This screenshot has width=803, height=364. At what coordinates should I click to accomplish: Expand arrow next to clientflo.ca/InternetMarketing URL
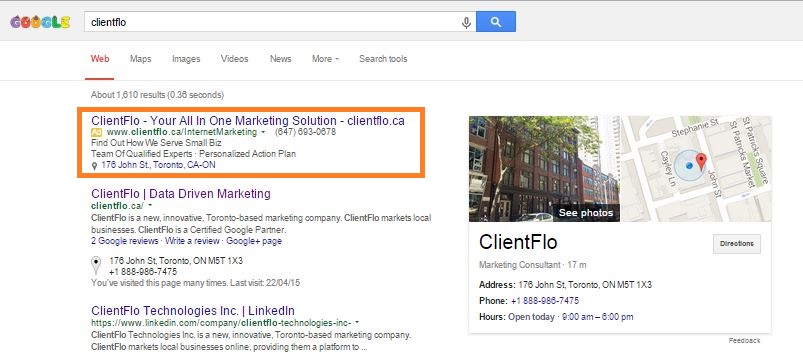(x=263, y=132)
